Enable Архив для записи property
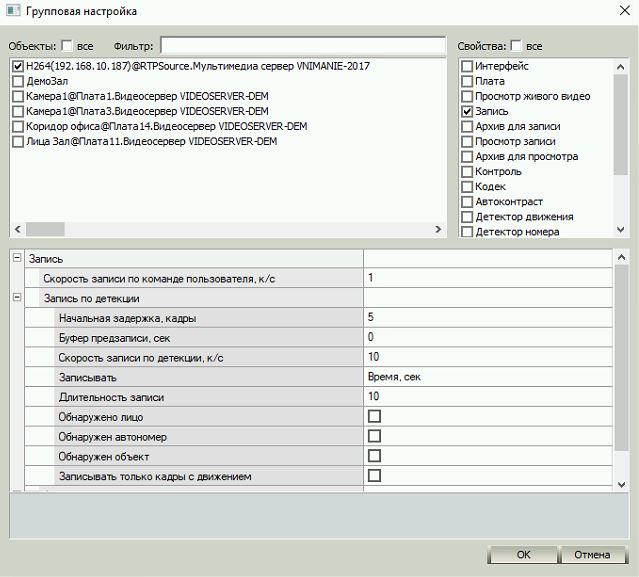 point(467,126)
